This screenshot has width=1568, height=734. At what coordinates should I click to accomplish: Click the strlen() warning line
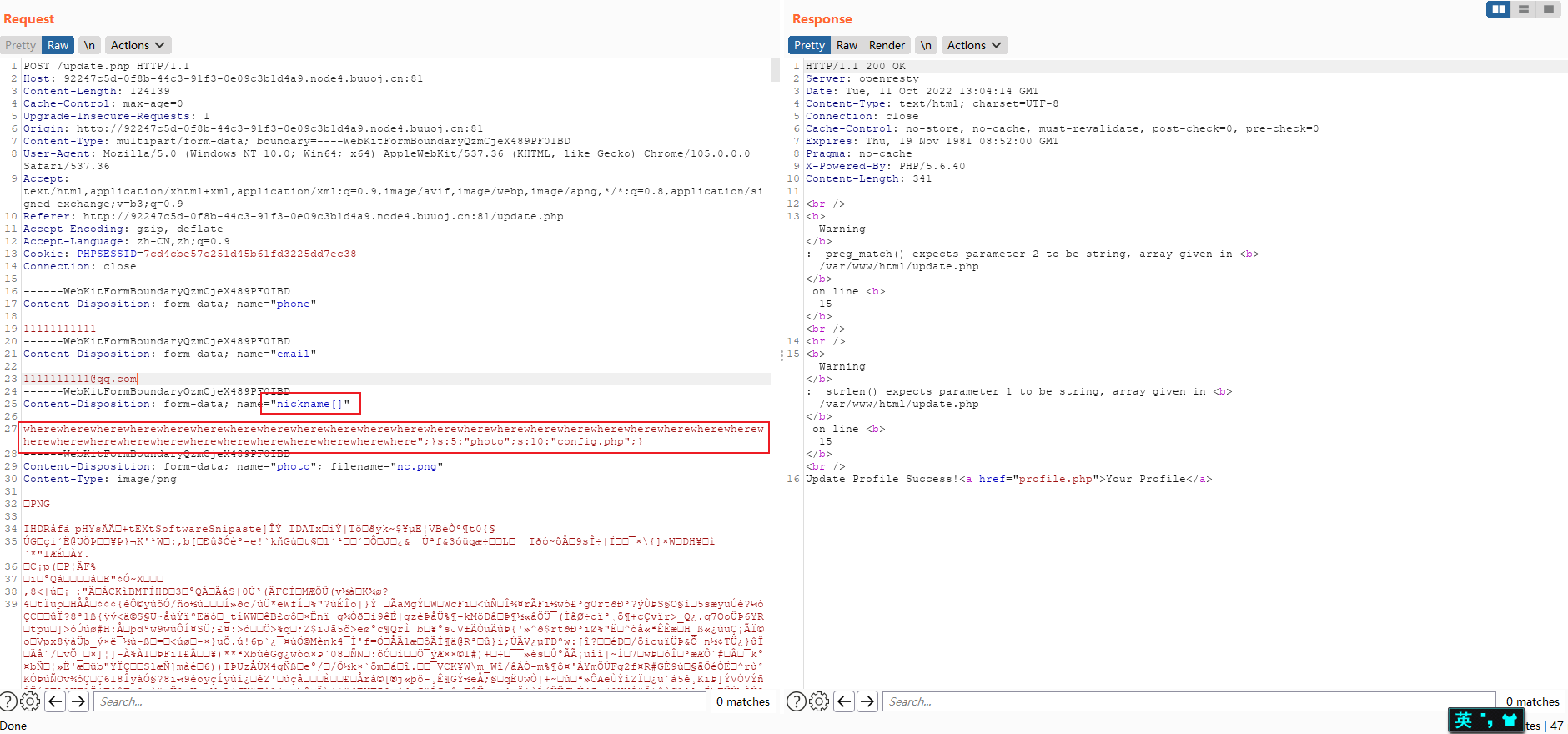(1018, 391)
